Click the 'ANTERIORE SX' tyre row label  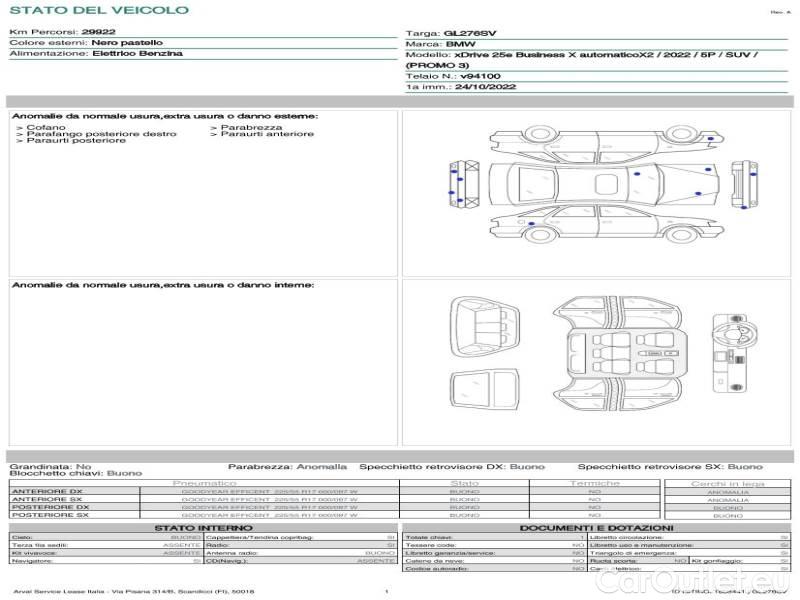(47, 499)
